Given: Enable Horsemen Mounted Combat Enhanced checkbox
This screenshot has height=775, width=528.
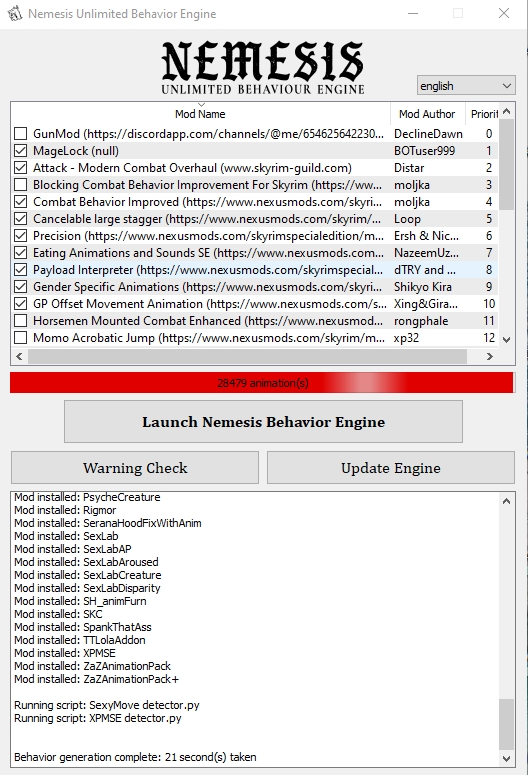Looking at the screenshot, I should click(20, 321).
